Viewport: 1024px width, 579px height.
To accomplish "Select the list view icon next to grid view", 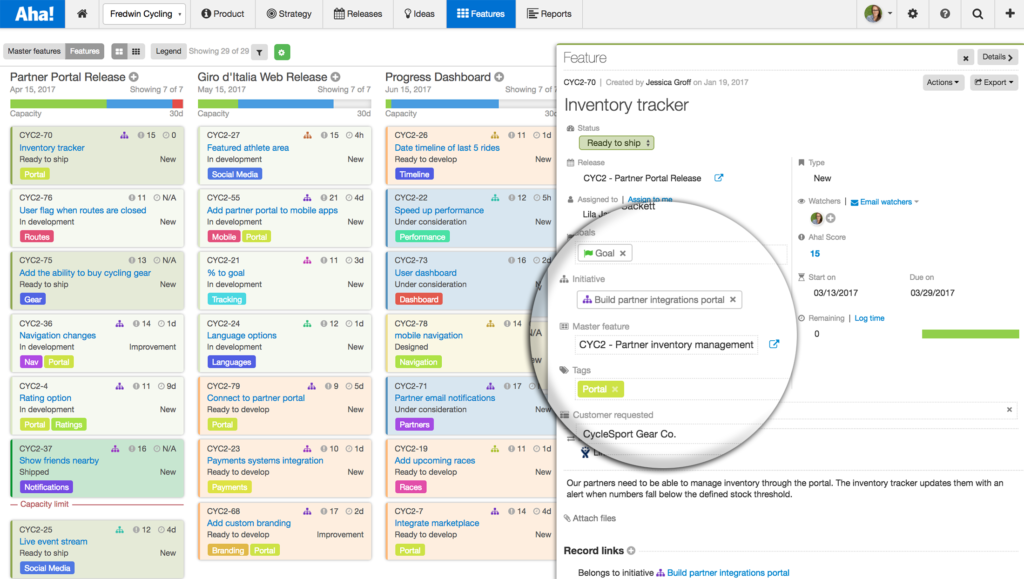I will point(134,51).
